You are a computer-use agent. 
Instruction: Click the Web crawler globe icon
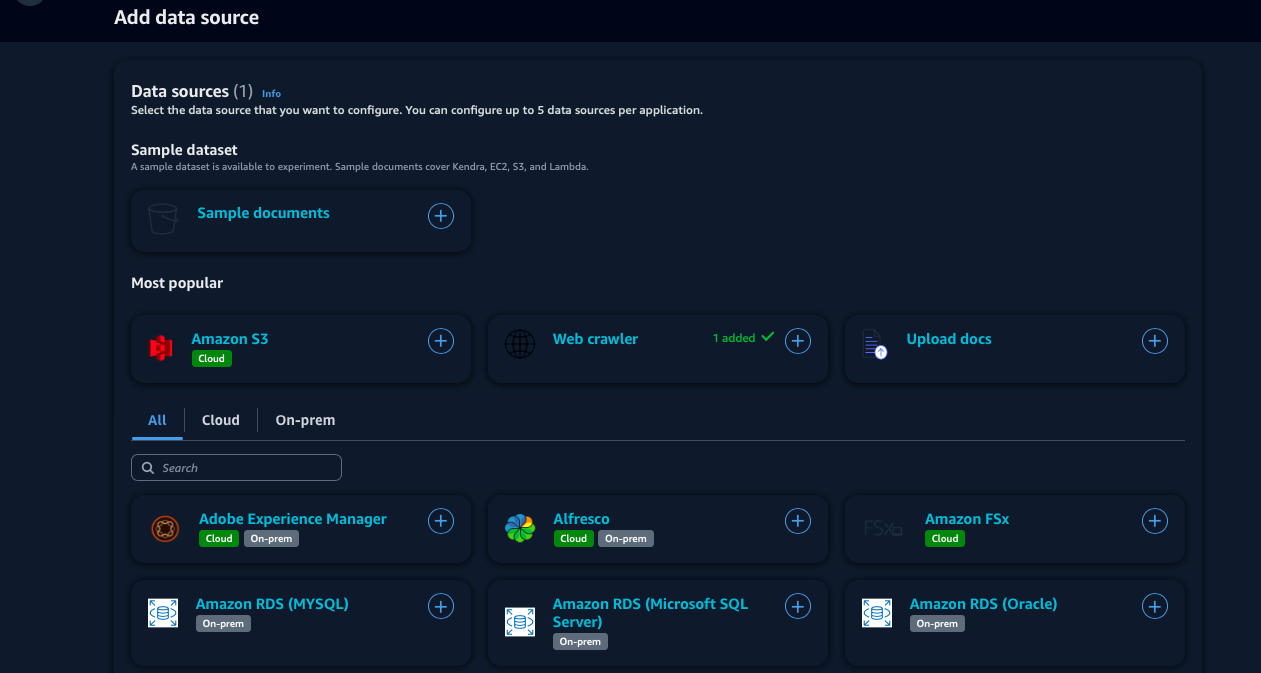tap(520, 344)
